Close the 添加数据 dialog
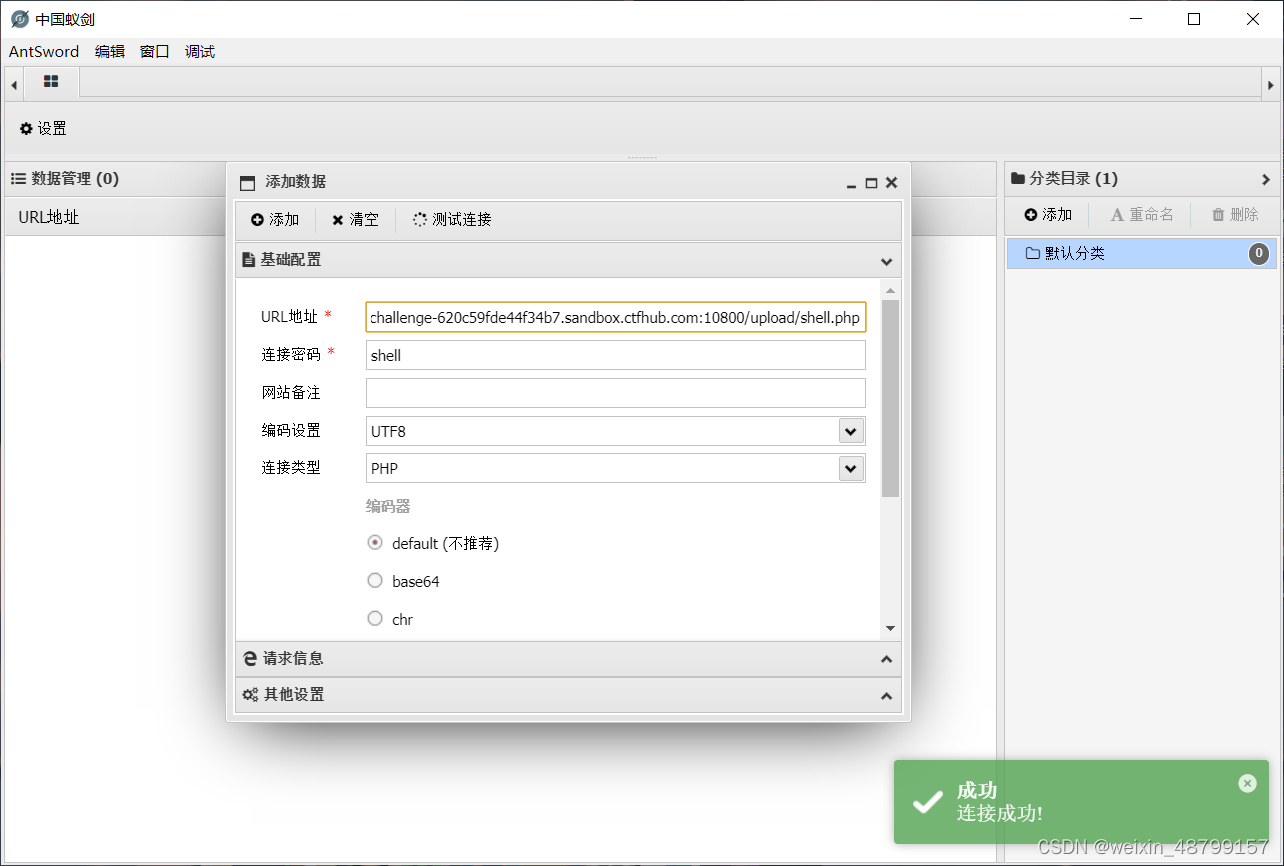Screen dimensions: 1284x866 point(892,183)
